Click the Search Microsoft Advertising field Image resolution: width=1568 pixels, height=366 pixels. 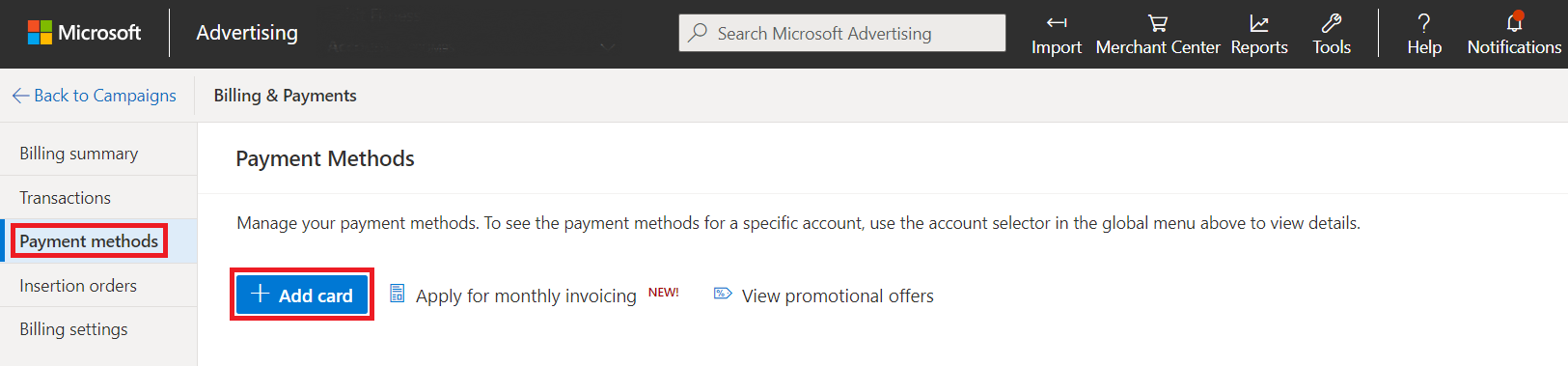(842, 33)
